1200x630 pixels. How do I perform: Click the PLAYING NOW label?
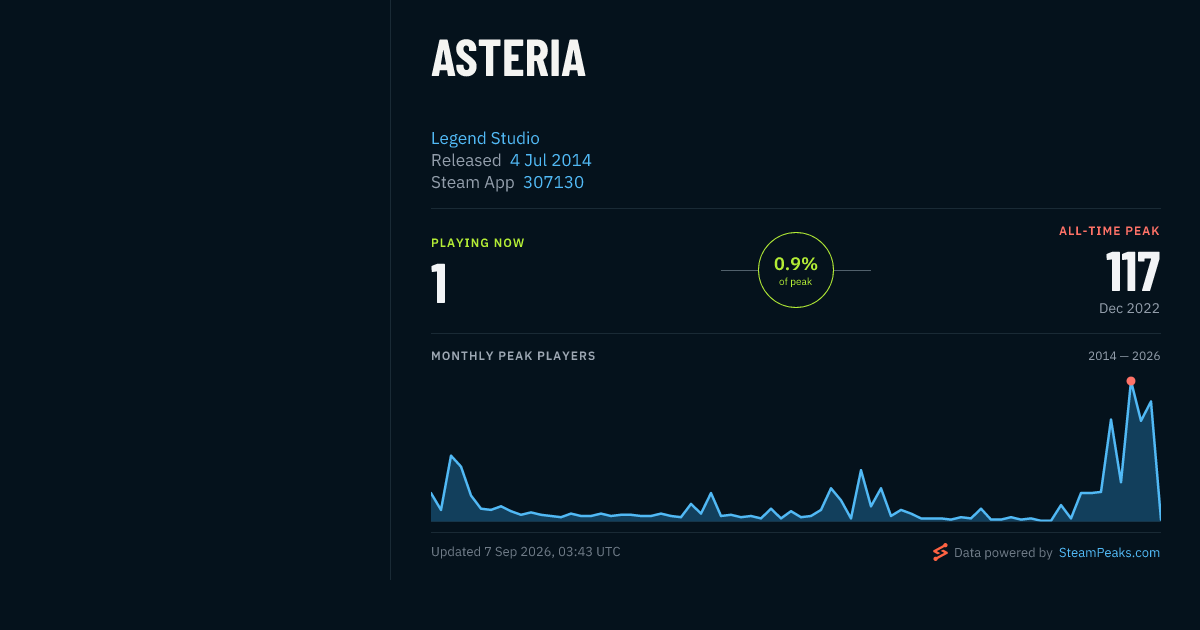(478, 243)
